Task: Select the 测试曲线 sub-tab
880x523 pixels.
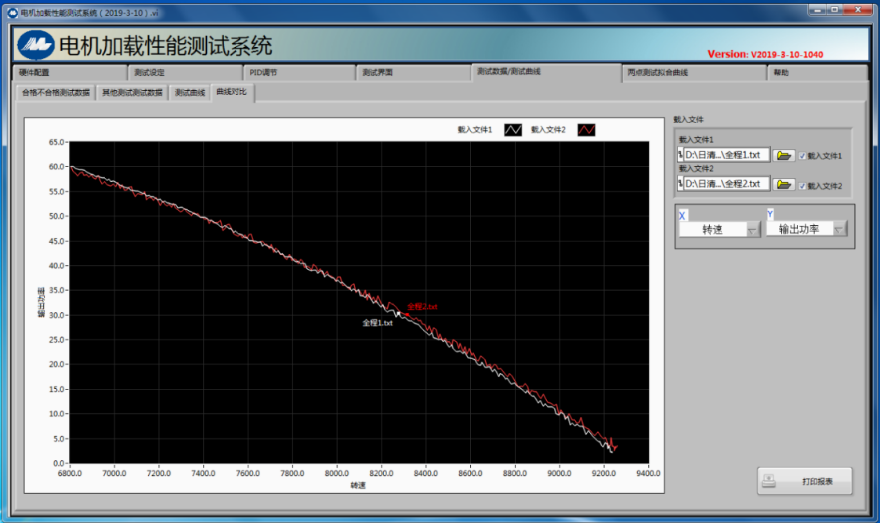Action: pos(190,93)
